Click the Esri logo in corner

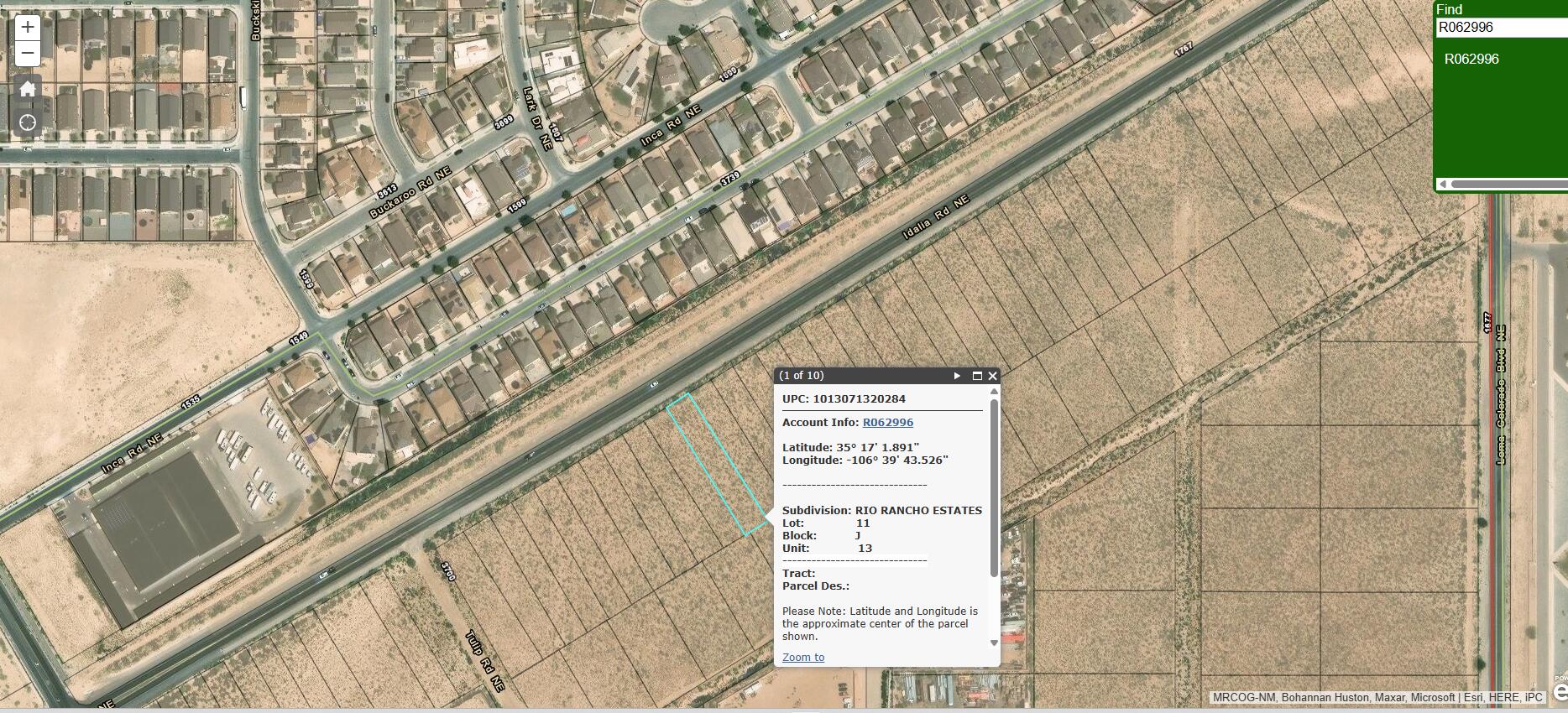1560,690
